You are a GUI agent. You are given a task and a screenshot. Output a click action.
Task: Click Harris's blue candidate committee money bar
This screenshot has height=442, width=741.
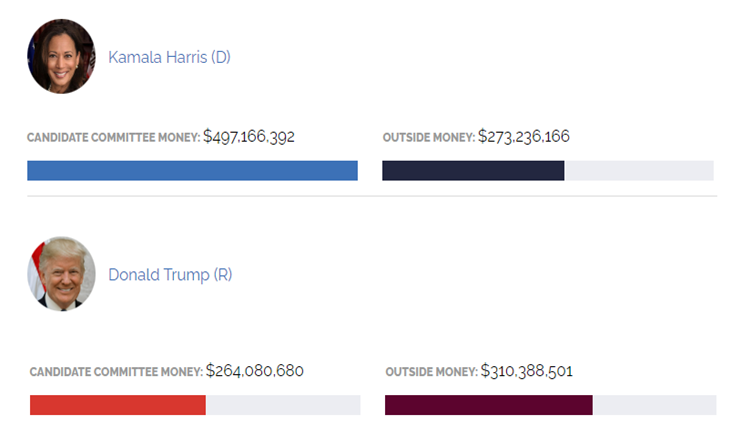(192, 171)
